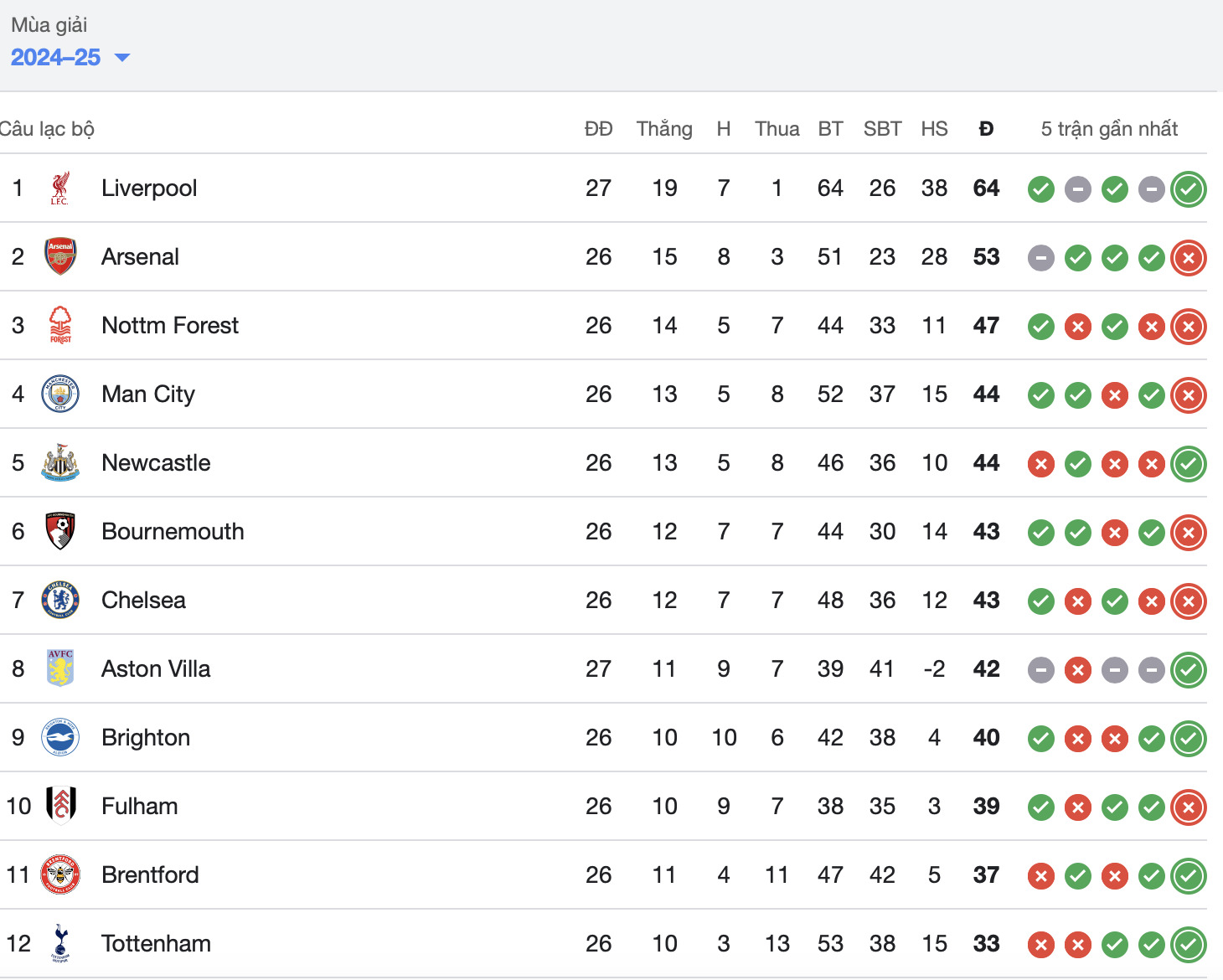Click the Tottenham cockerel crest
Screen dimensions: 1223x980
click(x=60, y=943)
